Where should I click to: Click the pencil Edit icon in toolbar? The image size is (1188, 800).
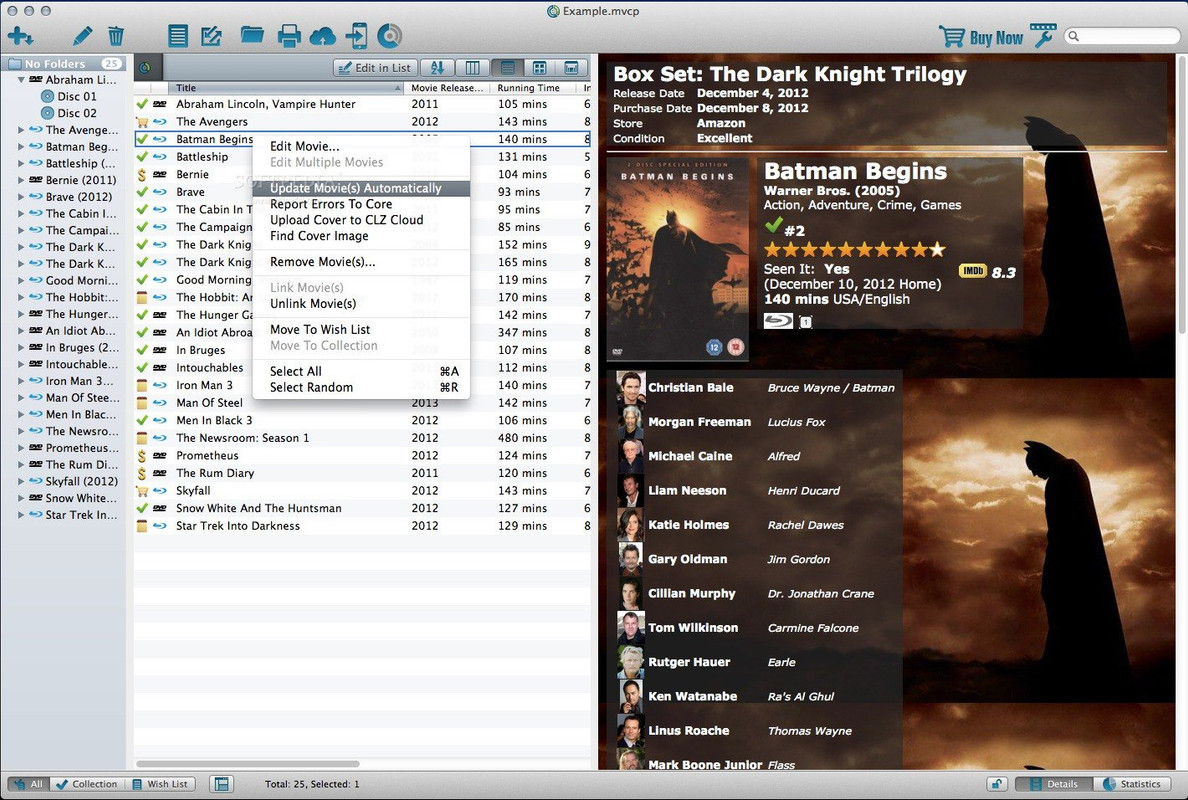click(x=83, y=36)
